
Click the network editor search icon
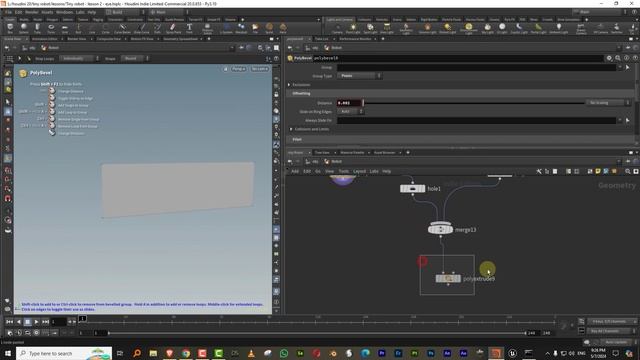(x=627, y=171)
